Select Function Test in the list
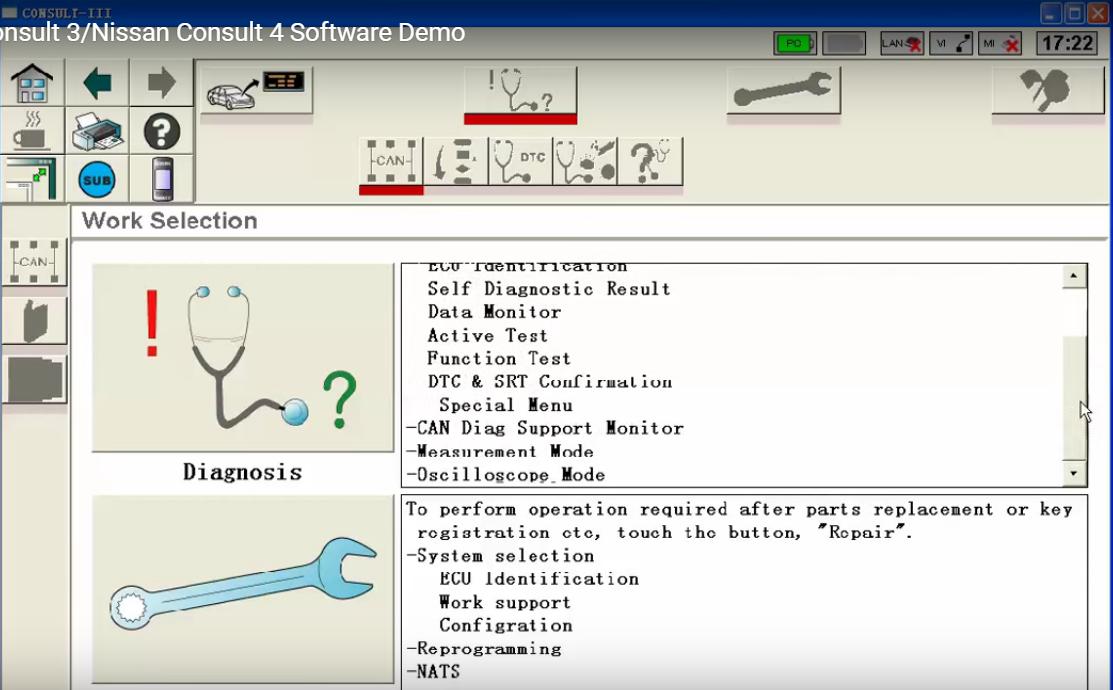Image resolution: width=1113 pixels, height=690 pixels. tap(499, 358)
